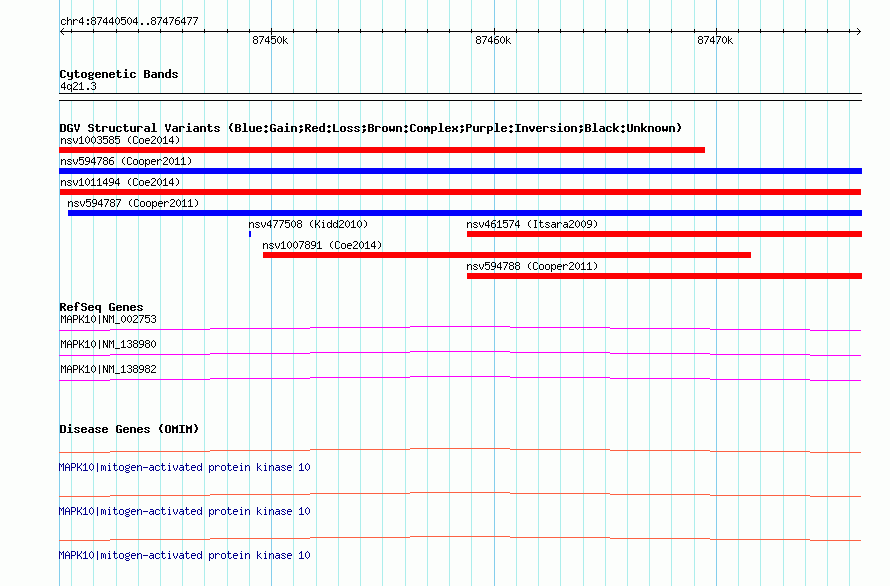Open variant nsv594786 (Cooper2011) label
The height and width of the screenshot is (586, 890).
[126, 161]
